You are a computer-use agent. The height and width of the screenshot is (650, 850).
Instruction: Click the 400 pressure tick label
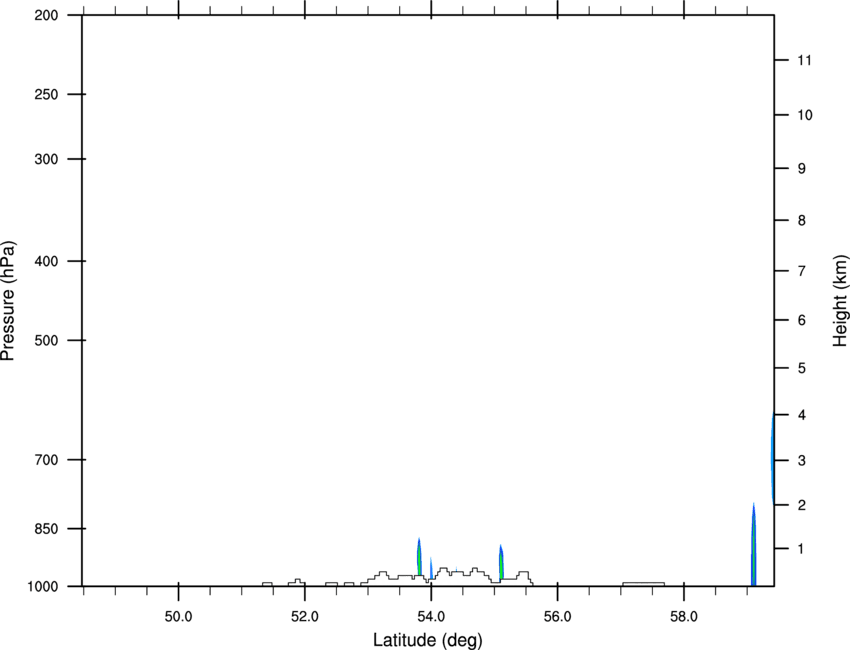pos(46,261)
